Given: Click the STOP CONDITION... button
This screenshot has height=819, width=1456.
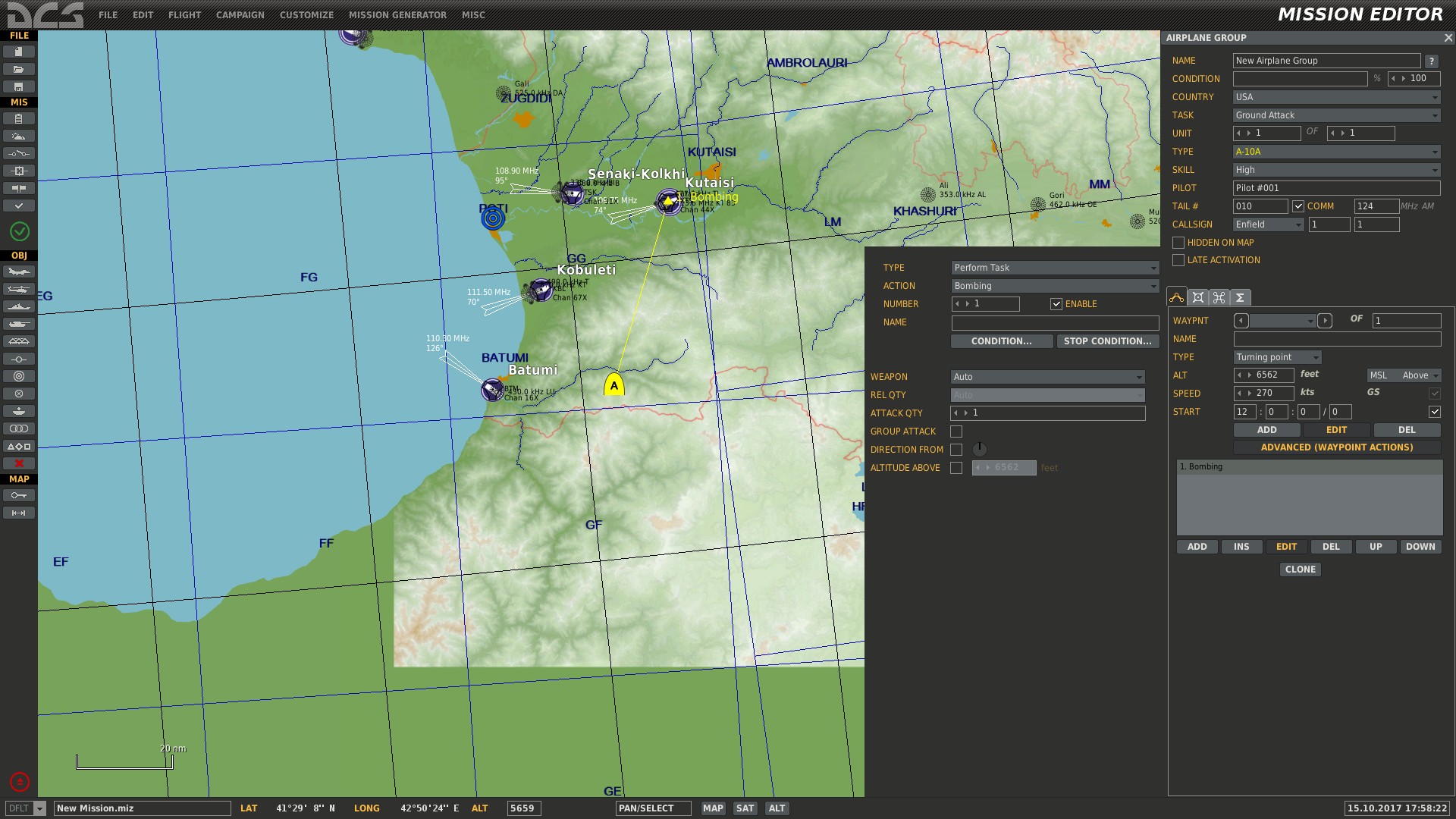Looking at the screenshot, I should tap(1107, 341).
